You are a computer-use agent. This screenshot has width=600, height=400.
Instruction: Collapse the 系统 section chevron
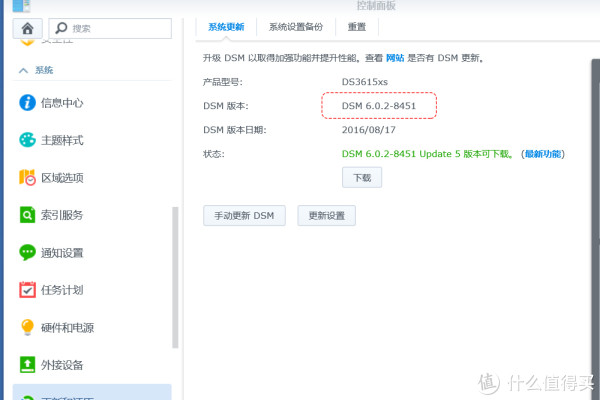(23, 70)
